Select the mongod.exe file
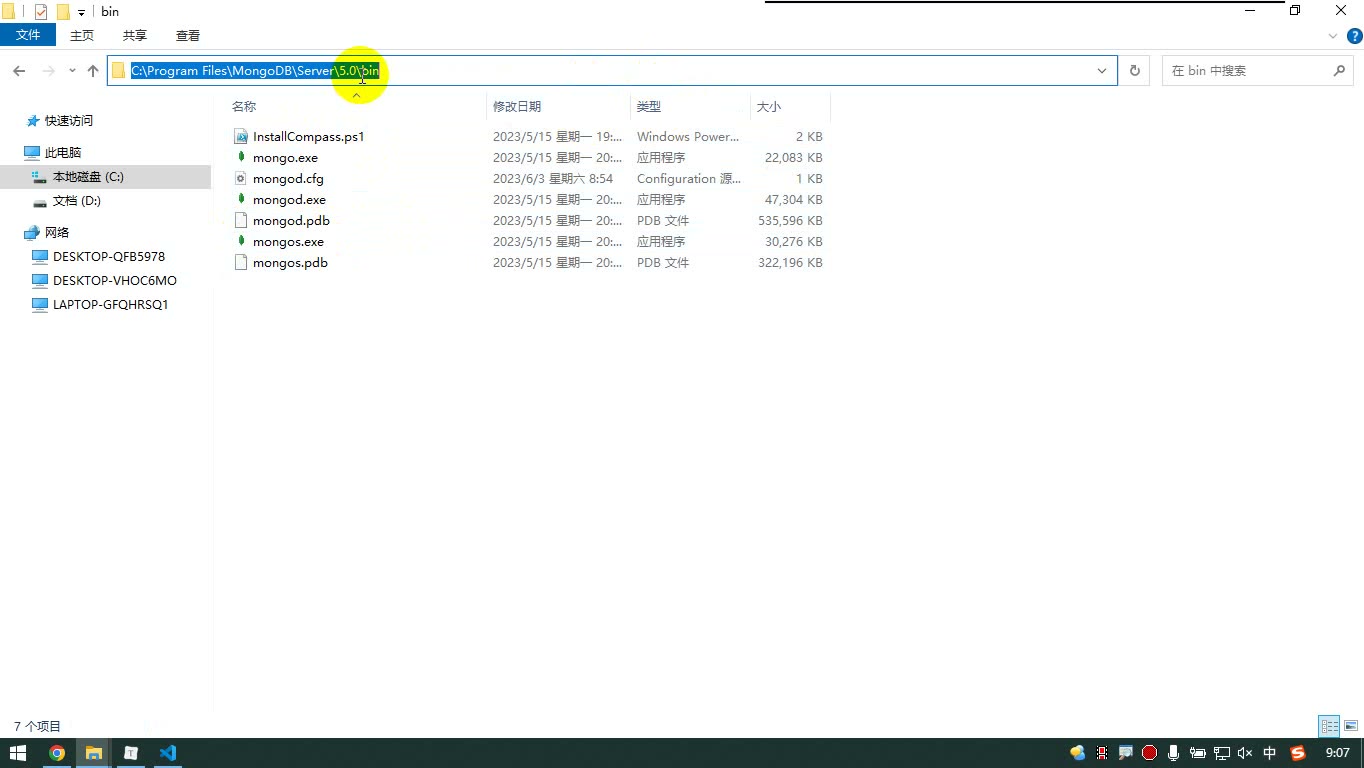 tap(289, 200)
